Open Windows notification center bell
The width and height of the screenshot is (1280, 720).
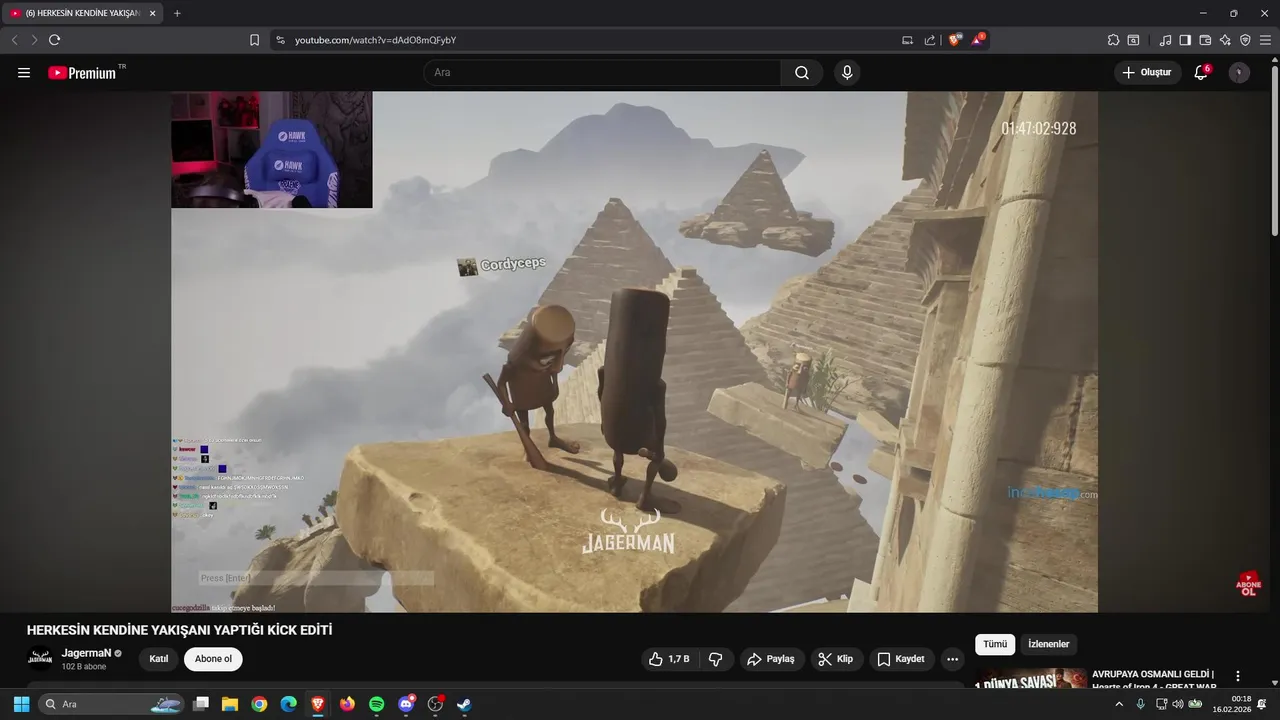tap(1262, 704)
